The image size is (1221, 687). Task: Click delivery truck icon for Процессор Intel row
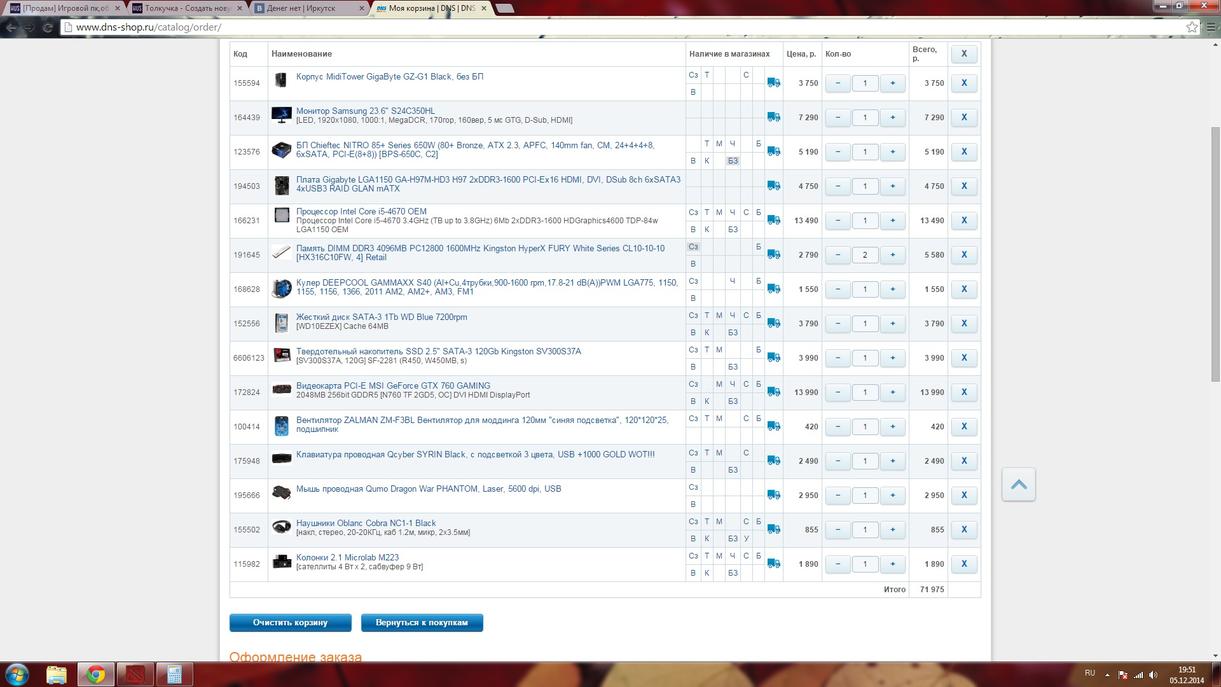click(773, 220)
